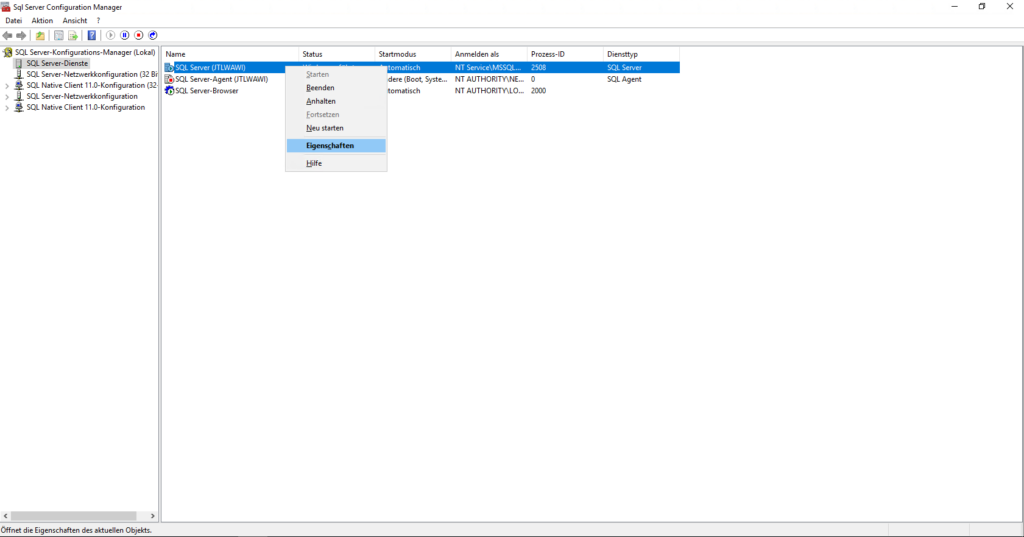Minimize the Sql Server Configuration Manager window

tap(954, 7)
